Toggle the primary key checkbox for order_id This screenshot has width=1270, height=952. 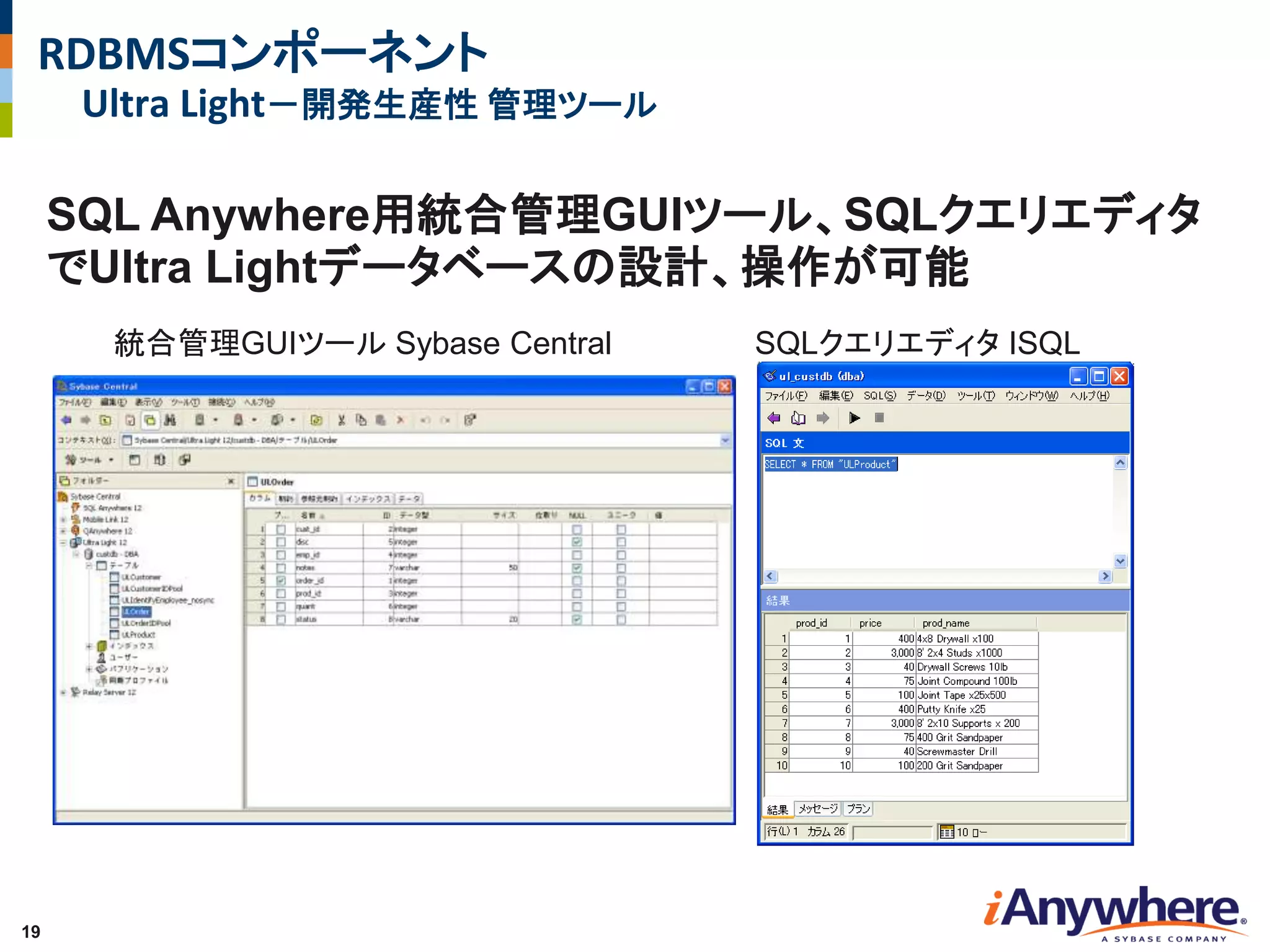click(281, 581)
